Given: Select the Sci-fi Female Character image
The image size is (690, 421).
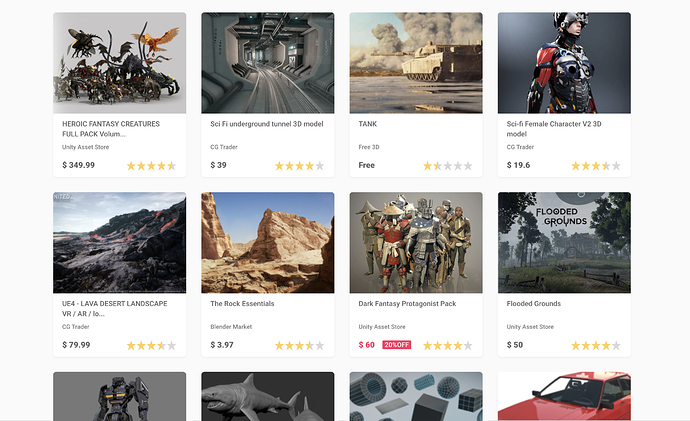Looking at the screenshot, I should [x=564, y=63].
